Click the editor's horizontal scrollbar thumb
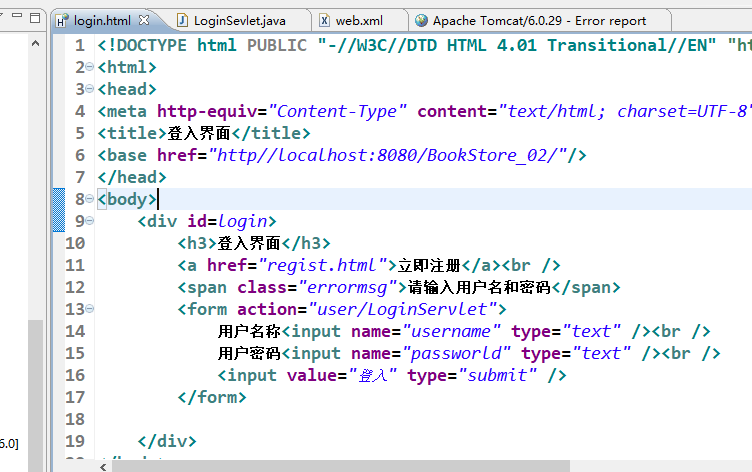The height and width of the screenshot is (472, 752). [341, 467]
